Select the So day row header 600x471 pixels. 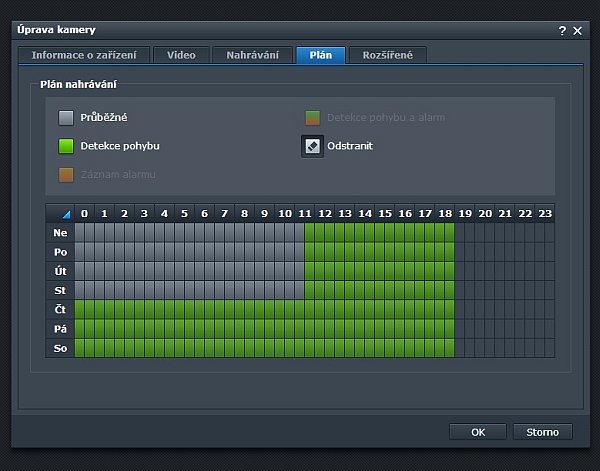click(60, 348)
